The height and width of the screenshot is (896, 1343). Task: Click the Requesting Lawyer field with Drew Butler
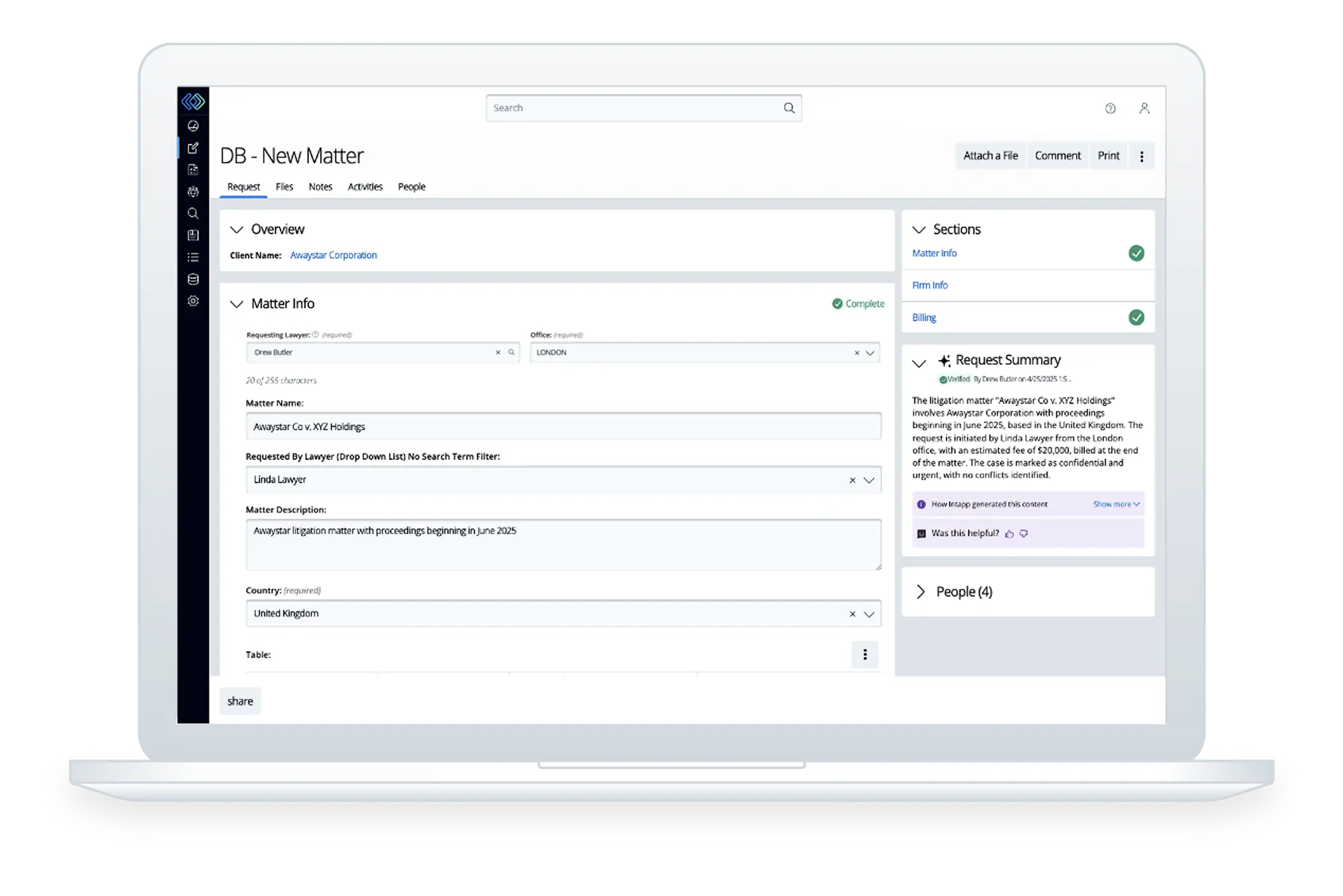tap(383, 353)
